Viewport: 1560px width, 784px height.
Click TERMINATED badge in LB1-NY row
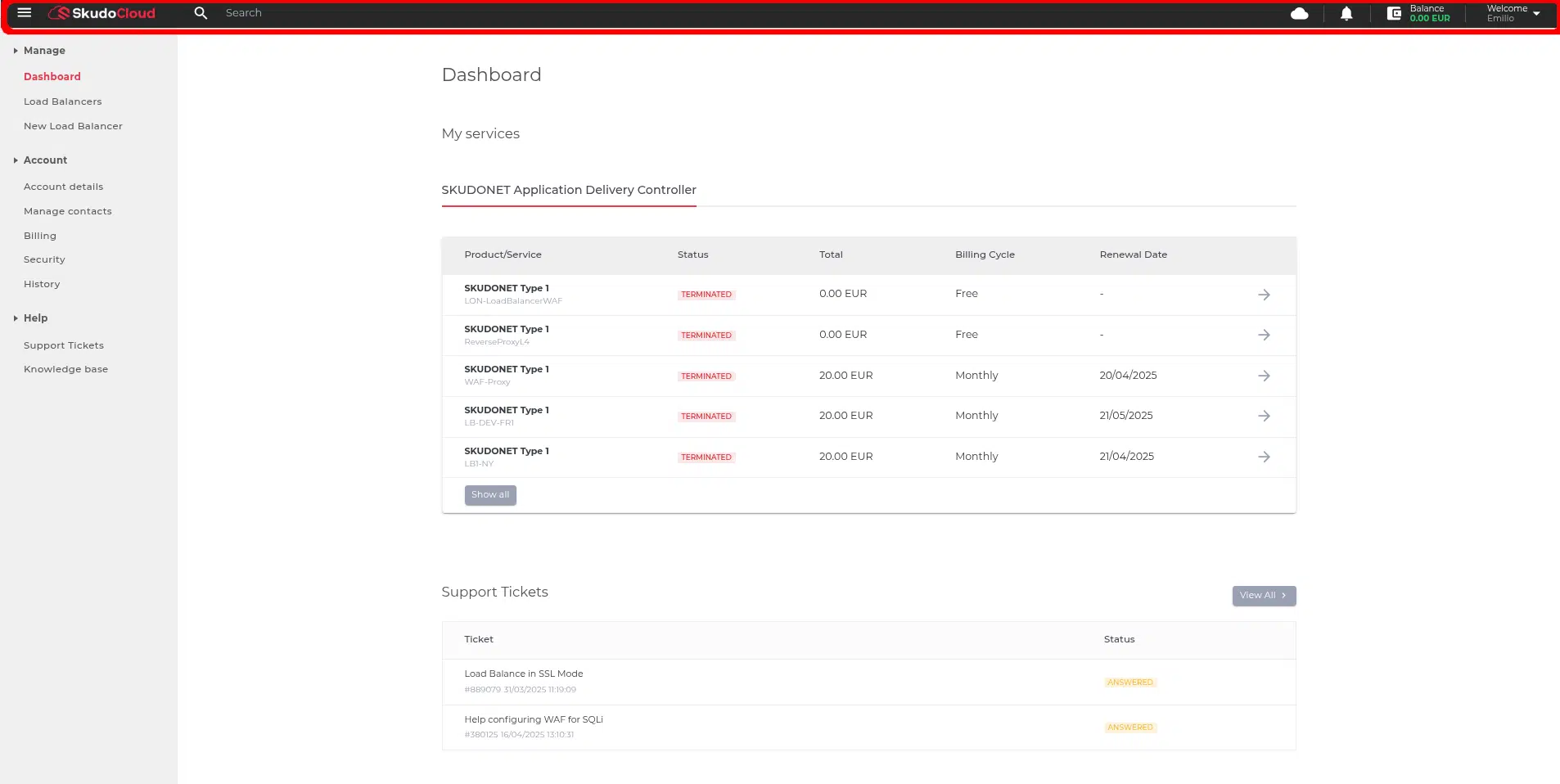706,457
